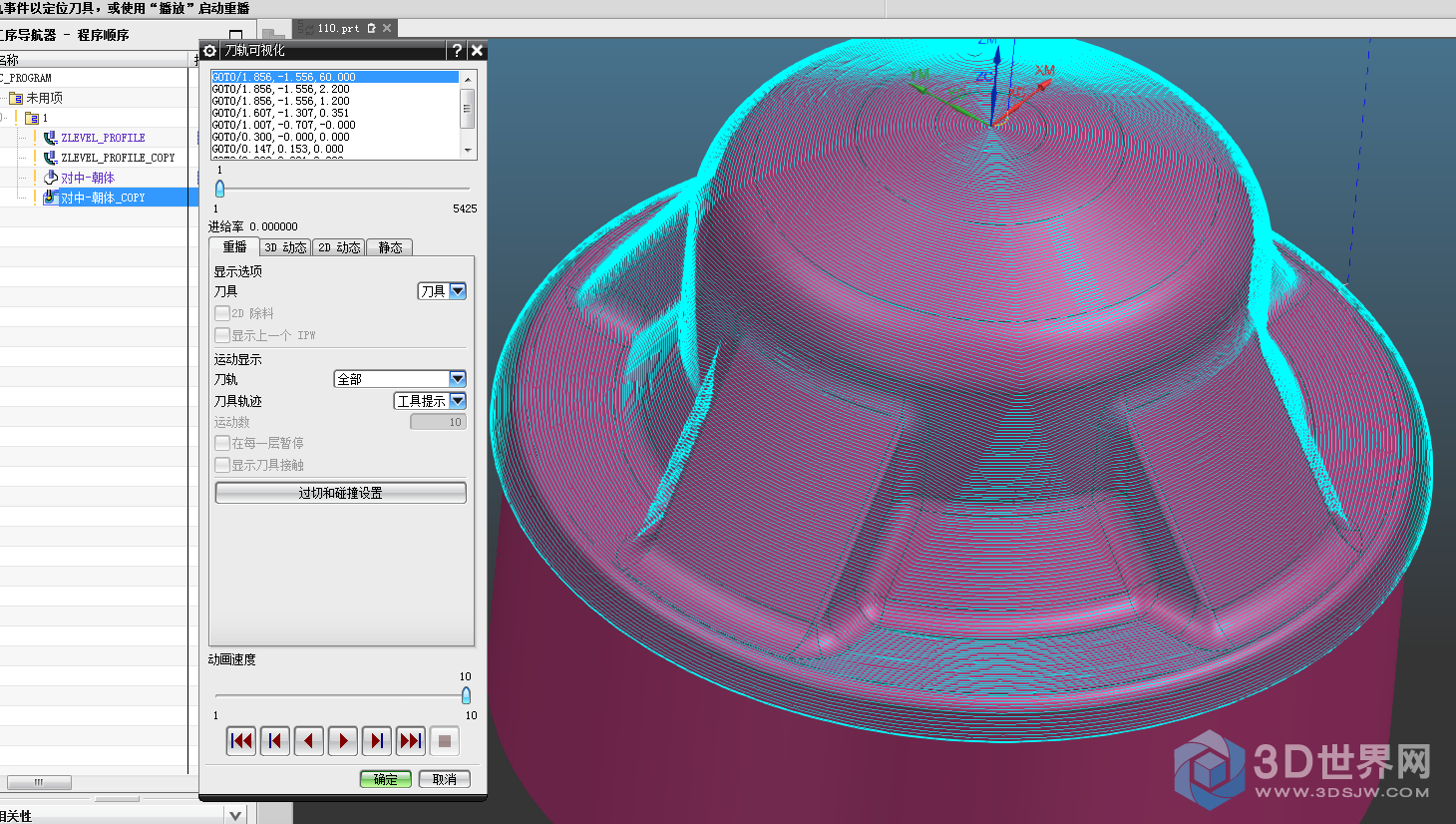Click the 过切和碰撞设置 button
The image size is (1456, 824).
click(341, 493)
